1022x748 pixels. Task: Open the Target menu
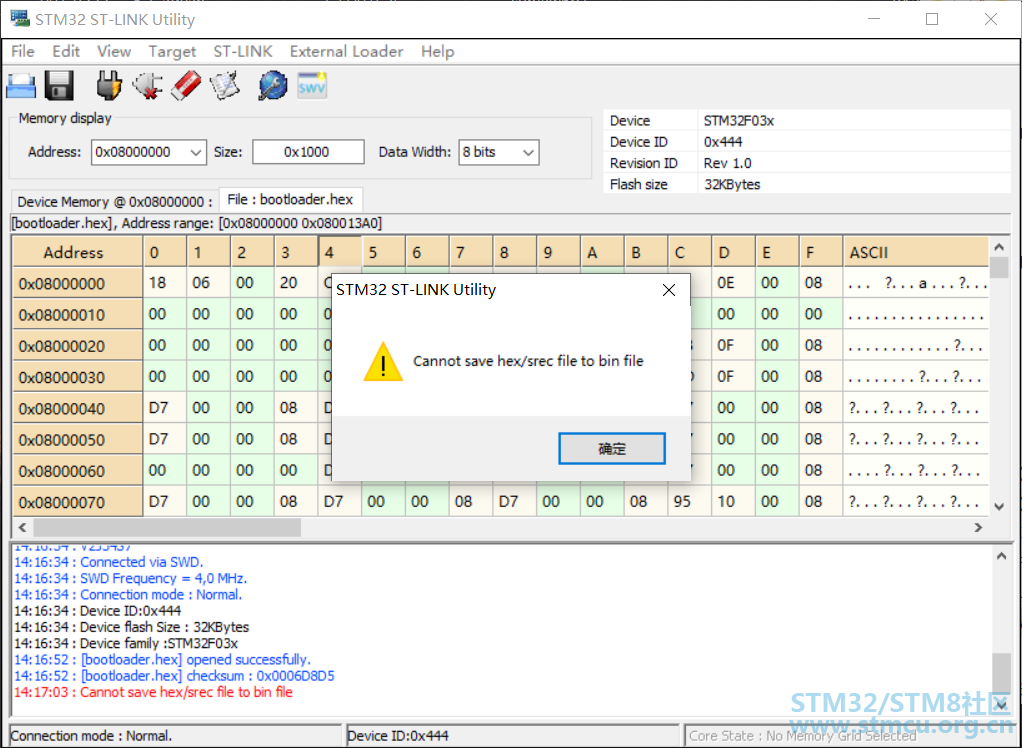(x=172, y=51)
